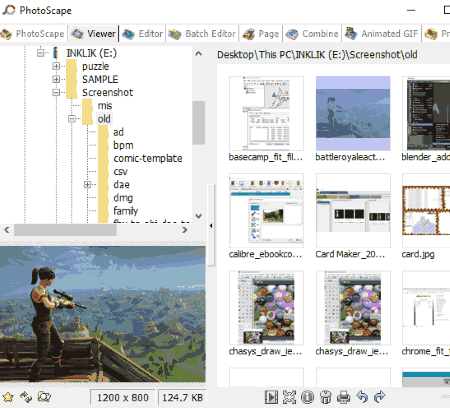Expand the SAMPLE folder node

pos(56,79)
